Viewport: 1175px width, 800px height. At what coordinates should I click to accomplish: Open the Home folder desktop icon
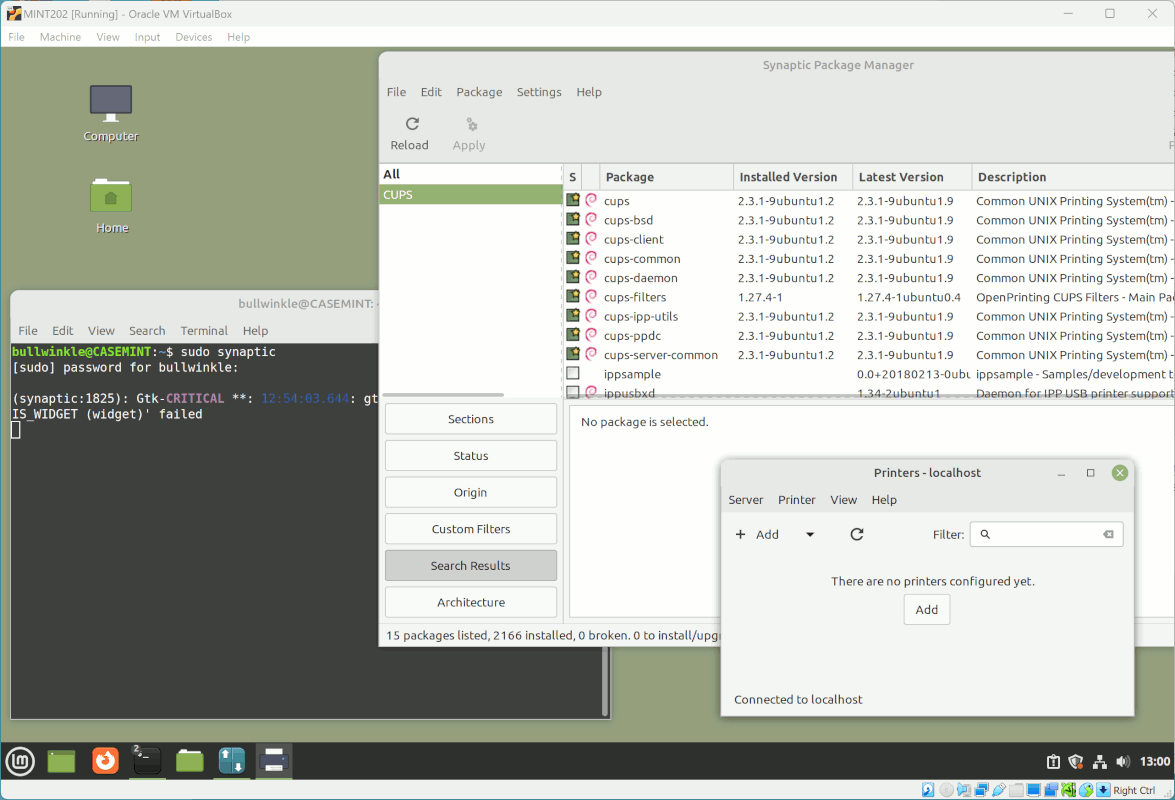pyautogui.click(x=111, y=196)
